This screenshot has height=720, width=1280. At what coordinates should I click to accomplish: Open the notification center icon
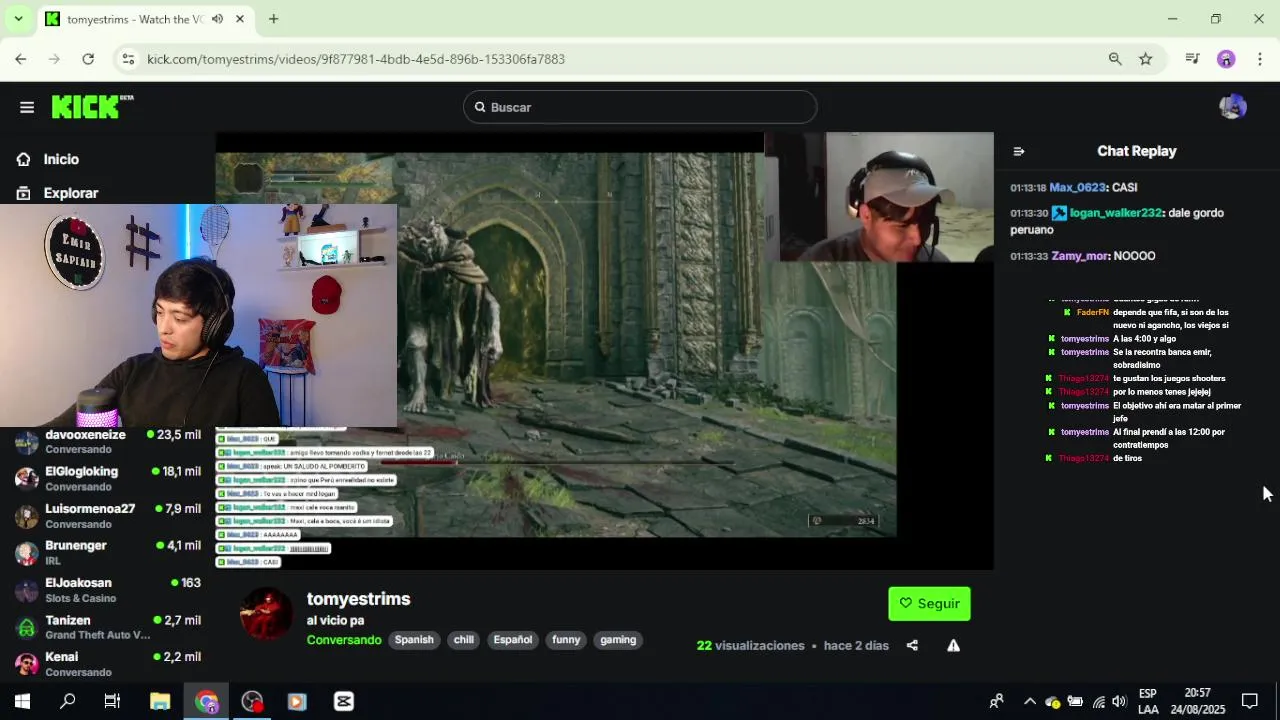1250,701
